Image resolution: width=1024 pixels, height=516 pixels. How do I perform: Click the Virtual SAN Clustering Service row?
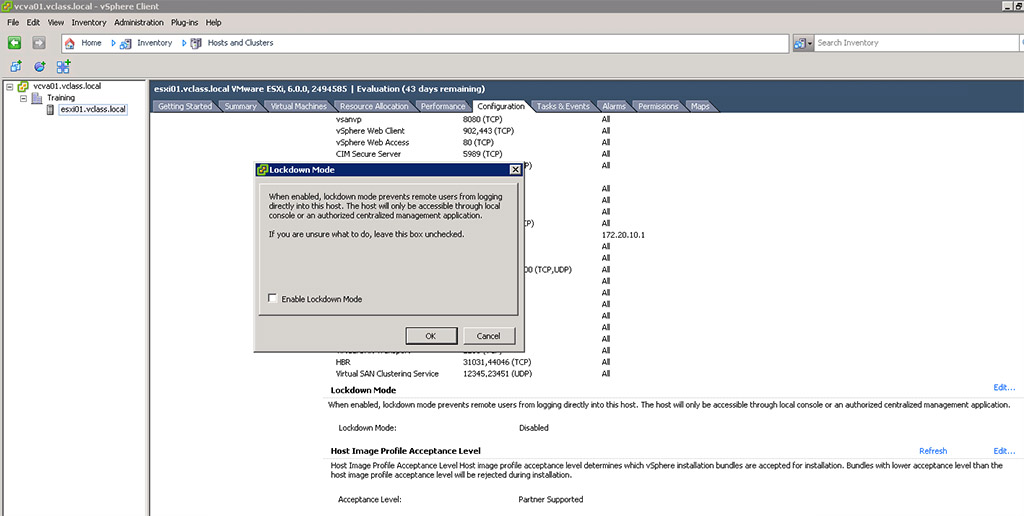tap(473, 374)
